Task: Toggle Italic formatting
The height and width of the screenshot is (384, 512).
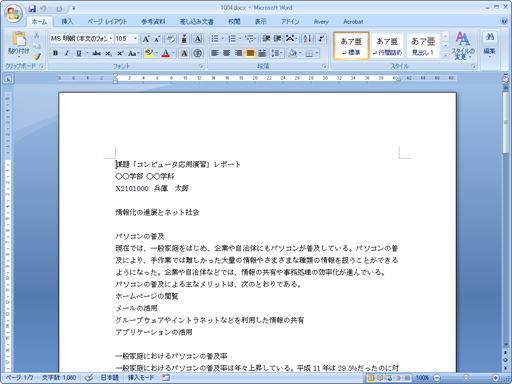Action: [x=67, y=53]
